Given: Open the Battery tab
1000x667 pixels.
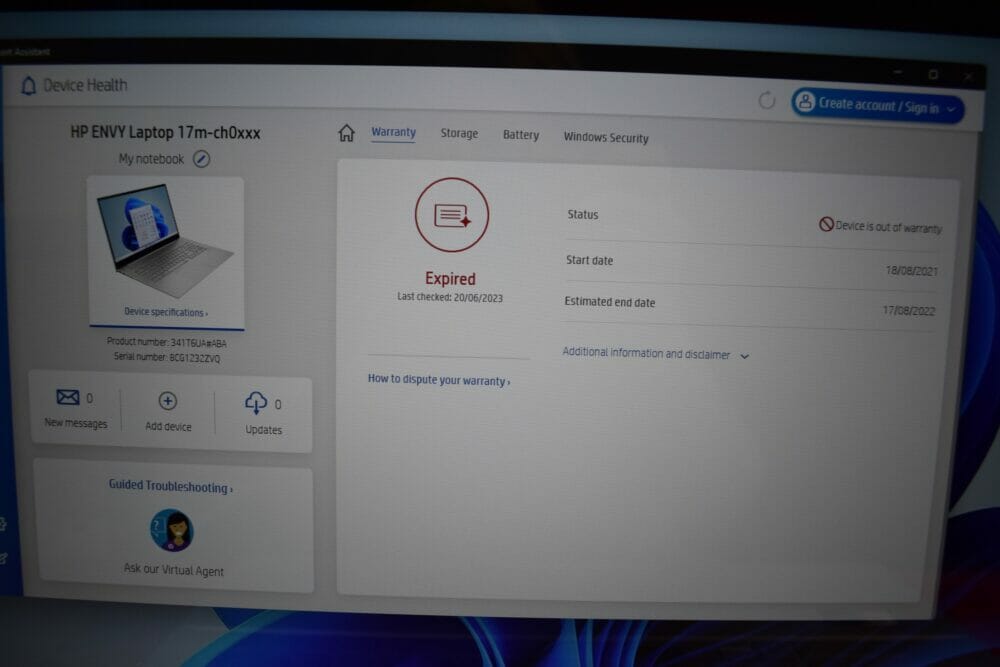Looking at the screenshot, I should [521, 135].
